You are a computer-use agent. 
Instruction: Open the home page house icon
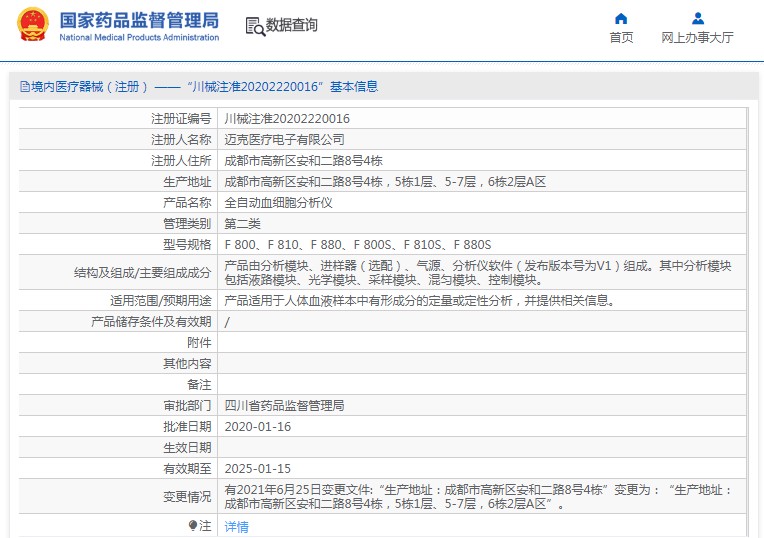click(621, 19)
